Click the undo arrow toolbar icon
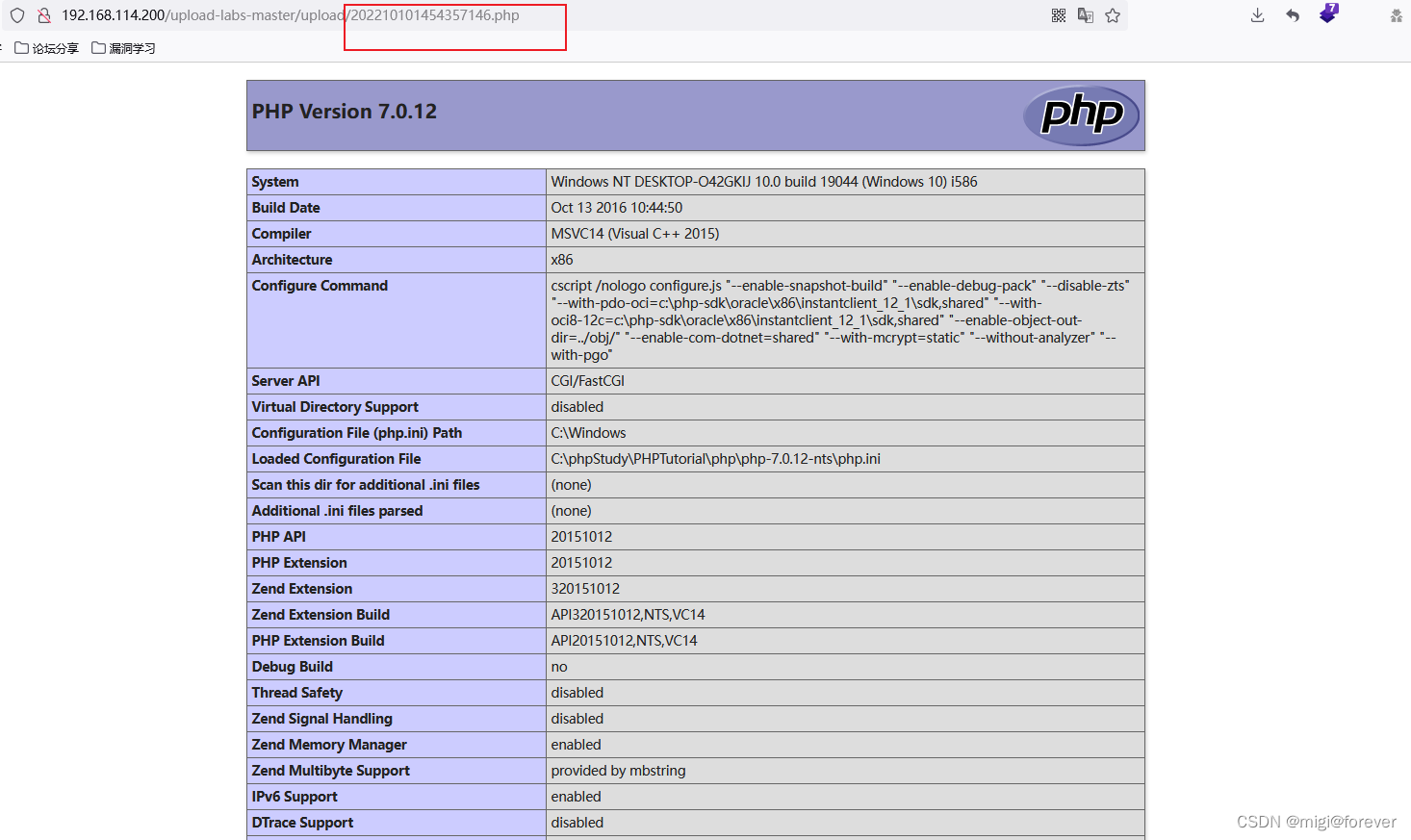Screen dimensions: 1411x840 coord(1293,15)
